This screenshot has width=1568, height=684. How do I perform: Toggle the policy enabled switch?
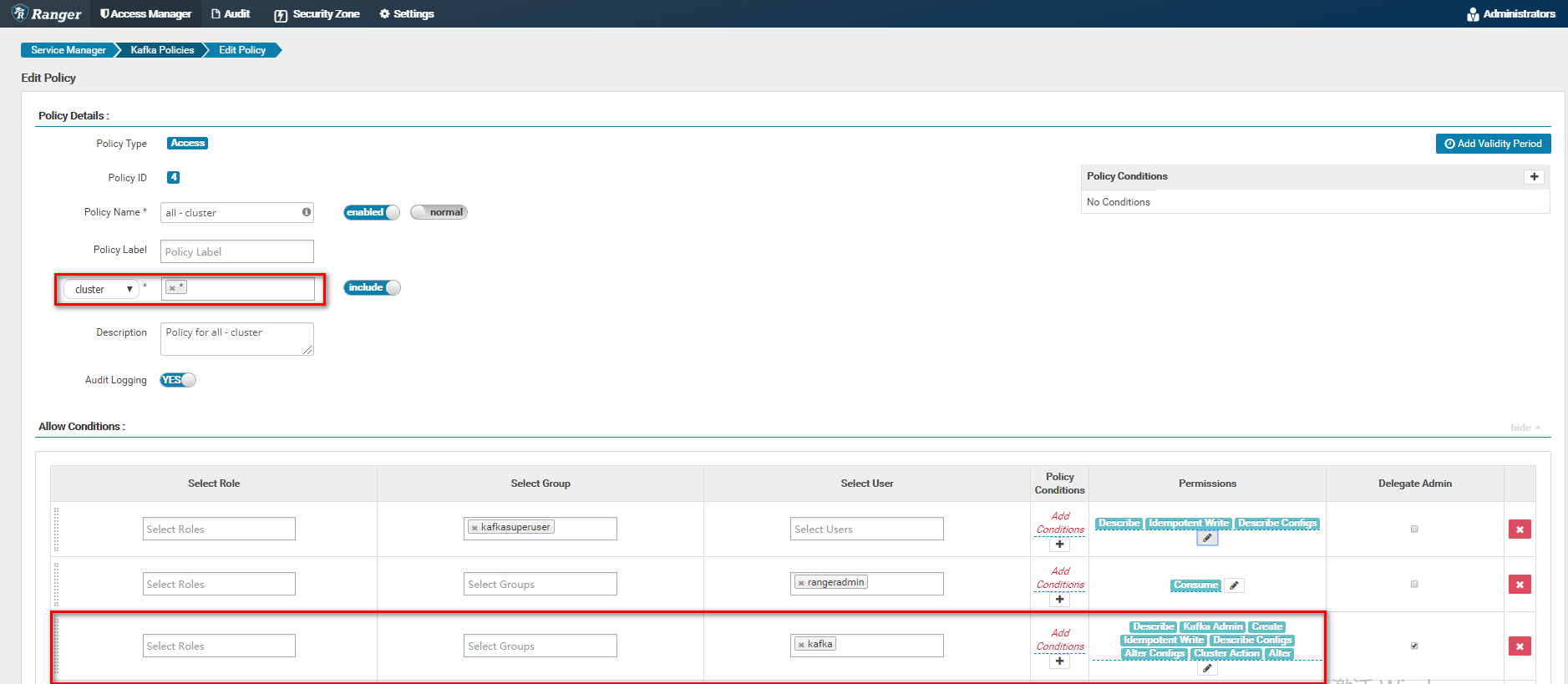(x=372, y=212)
